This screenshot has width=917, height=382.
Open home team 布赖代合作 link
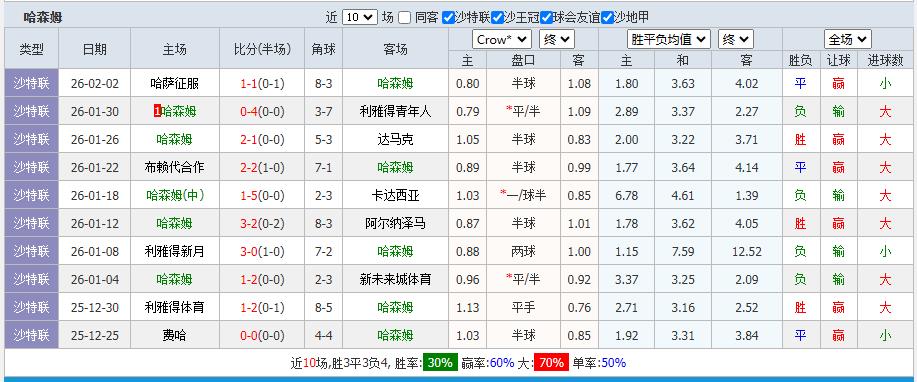click(x=175, y=167)
